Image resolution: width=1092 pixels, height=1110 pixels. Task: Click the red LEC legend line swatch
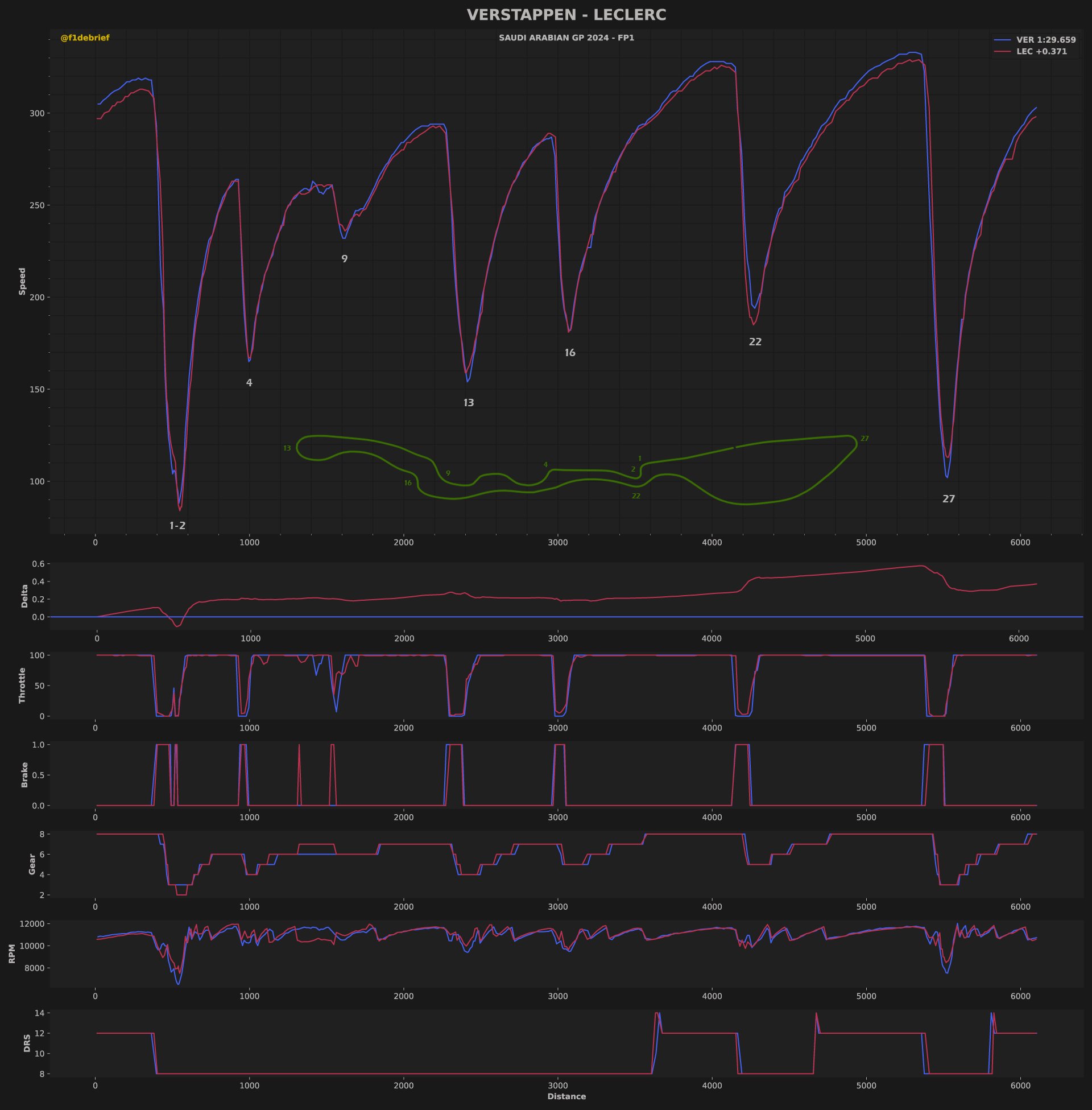point(1002,52)
